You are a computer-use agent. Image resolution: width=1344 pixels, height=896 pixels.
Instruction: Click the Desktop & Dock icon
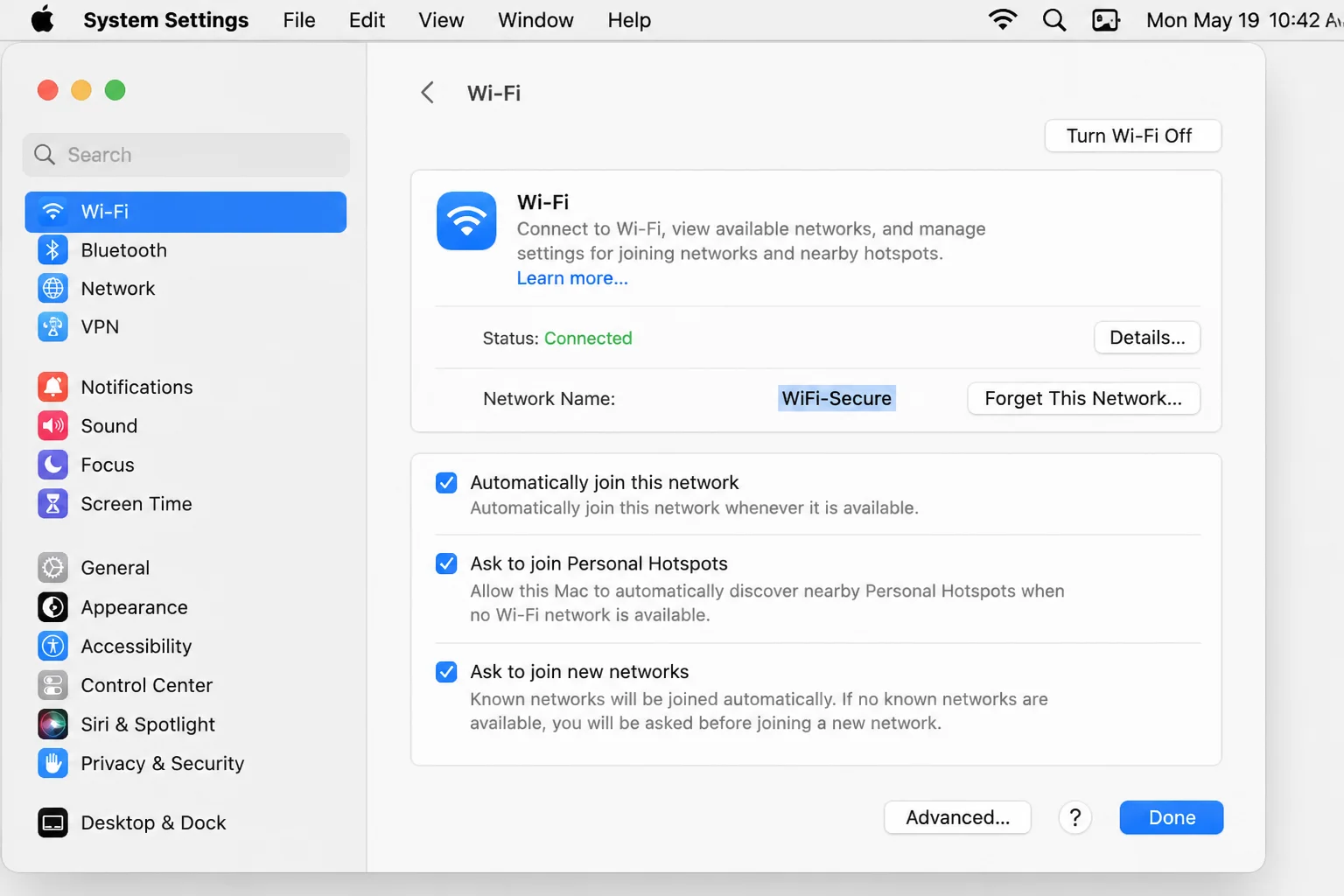coord(53,822)
